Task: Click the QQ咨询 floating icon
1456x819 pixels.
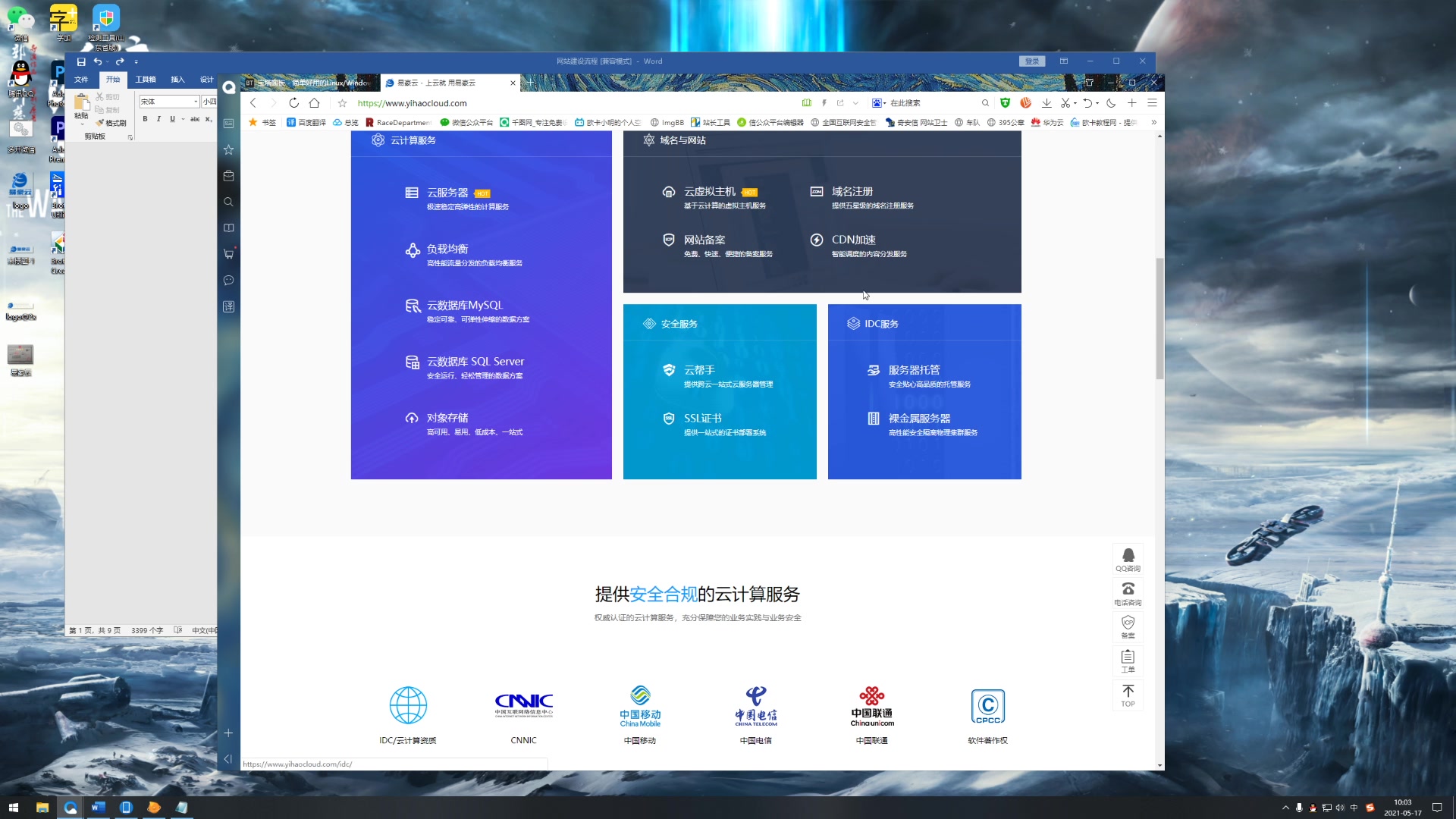Action: [x=1128, y=560]
